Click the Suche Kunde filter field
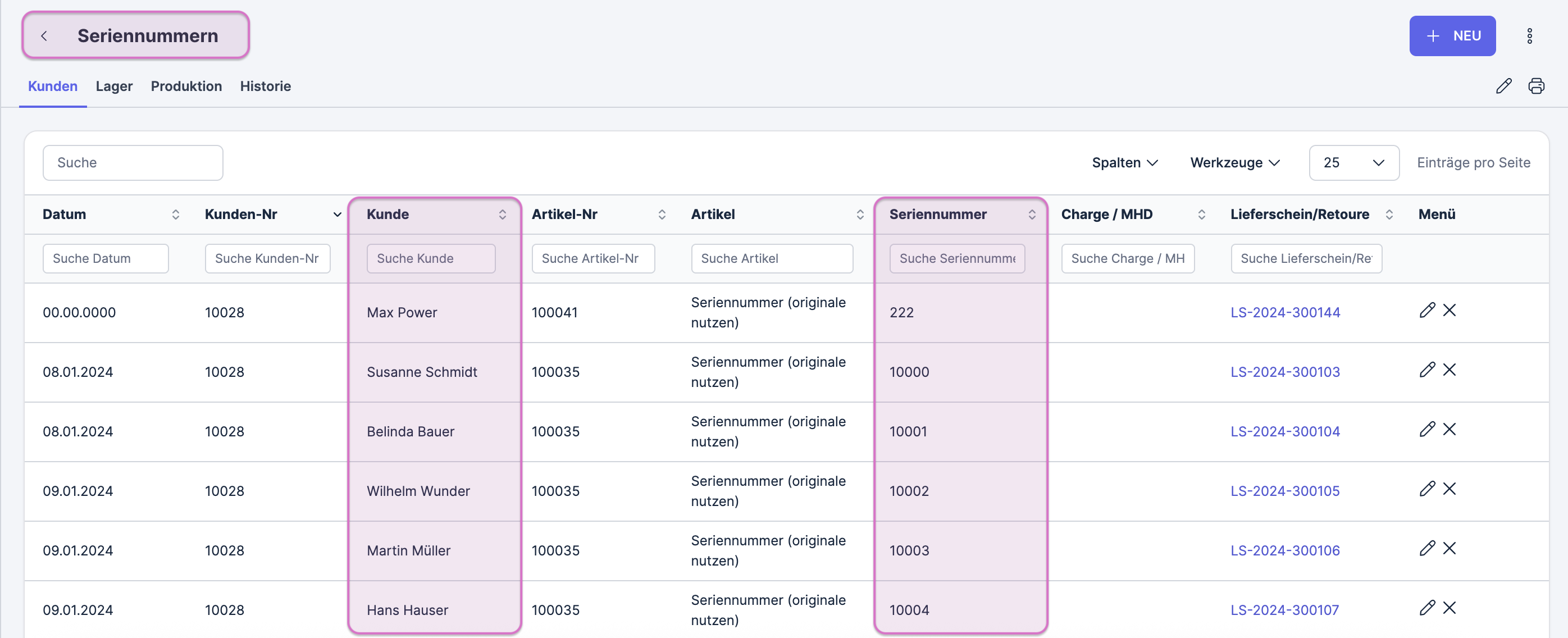This screenshot has width=1568, height=638. pos(430,258)
